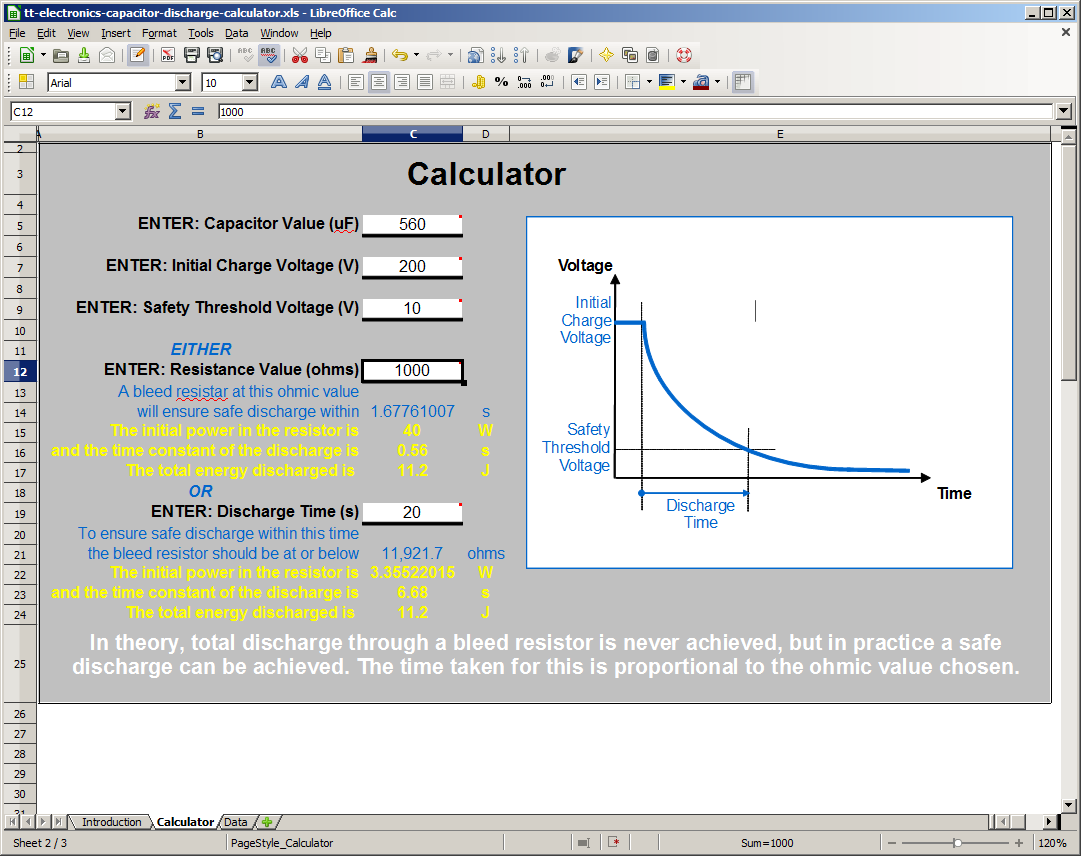Open the Name Box dropdown arrow

point(123,111)
